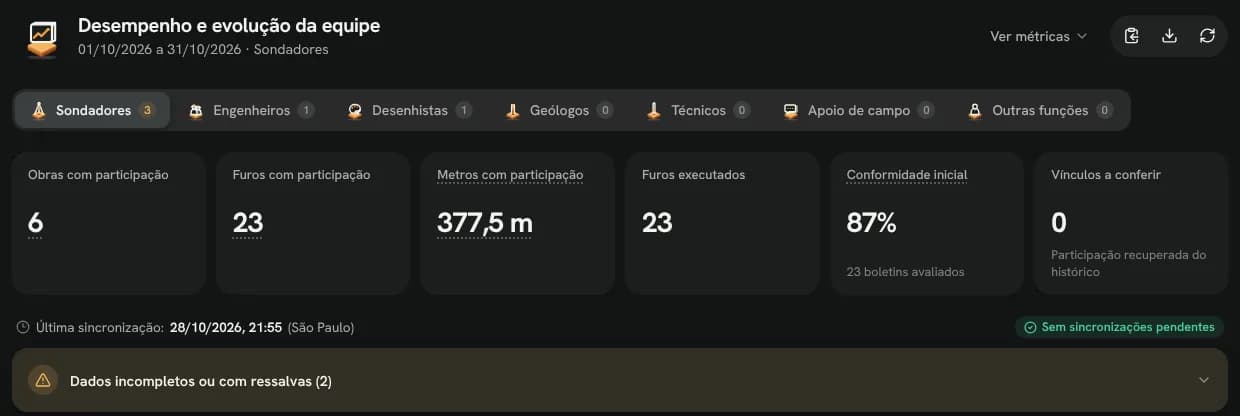The height and width of the screenshot is (416, 1240).
Task: Expand the Dados incompletos ou com ressalvas chevron
Action: (1204, 380)
